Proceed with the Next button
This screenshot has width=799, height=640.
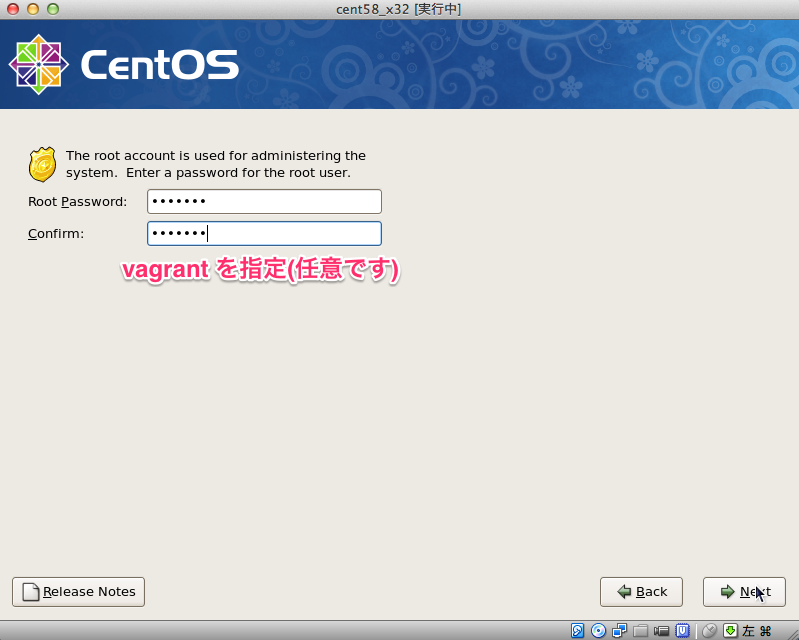[x=744, y=592]
